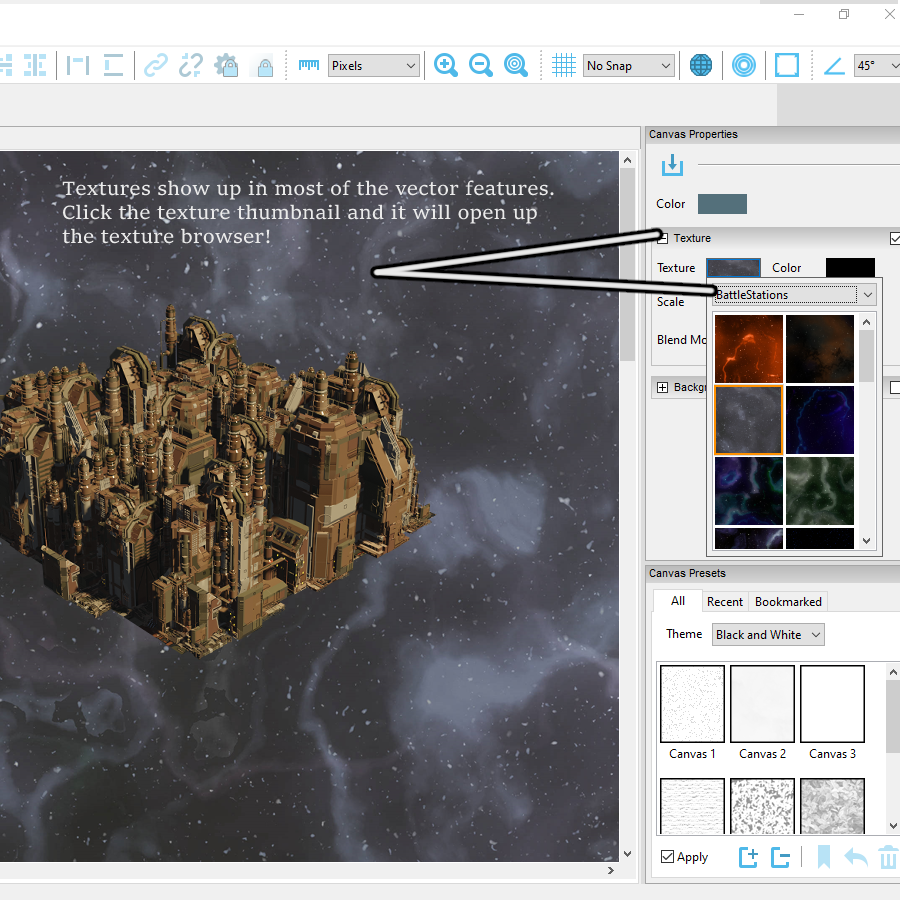Viewport: 900px width, 900px height.
Task: Select the orange nebula texture
Action: pos(748,349)
